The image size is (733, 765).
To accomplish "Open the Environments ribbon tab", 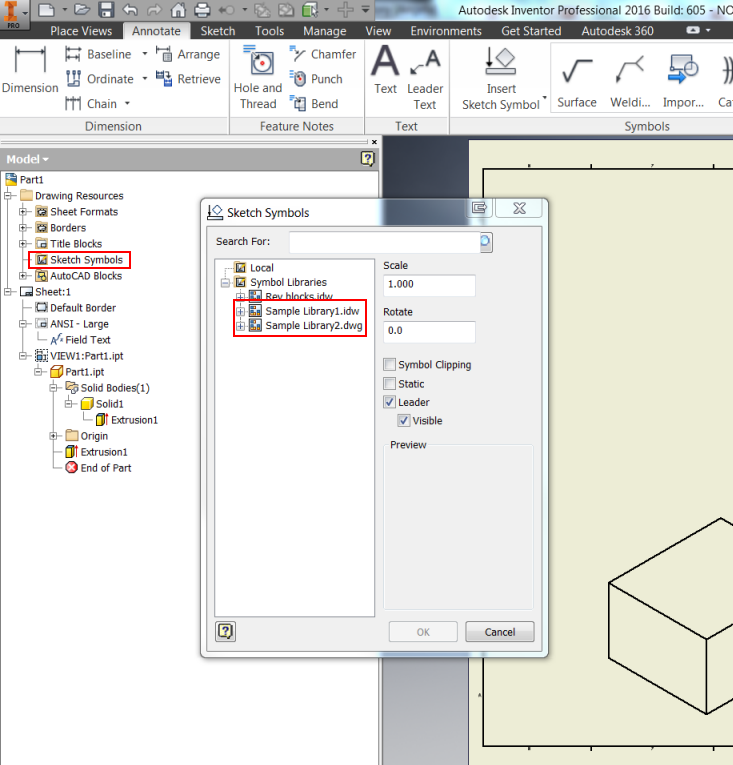I will [x=446, y=31].
